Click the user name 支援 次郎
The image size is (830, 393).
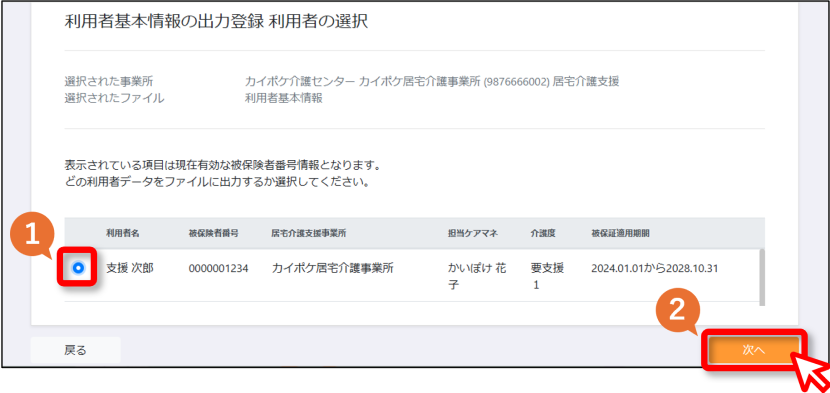[x=130, y=269]
